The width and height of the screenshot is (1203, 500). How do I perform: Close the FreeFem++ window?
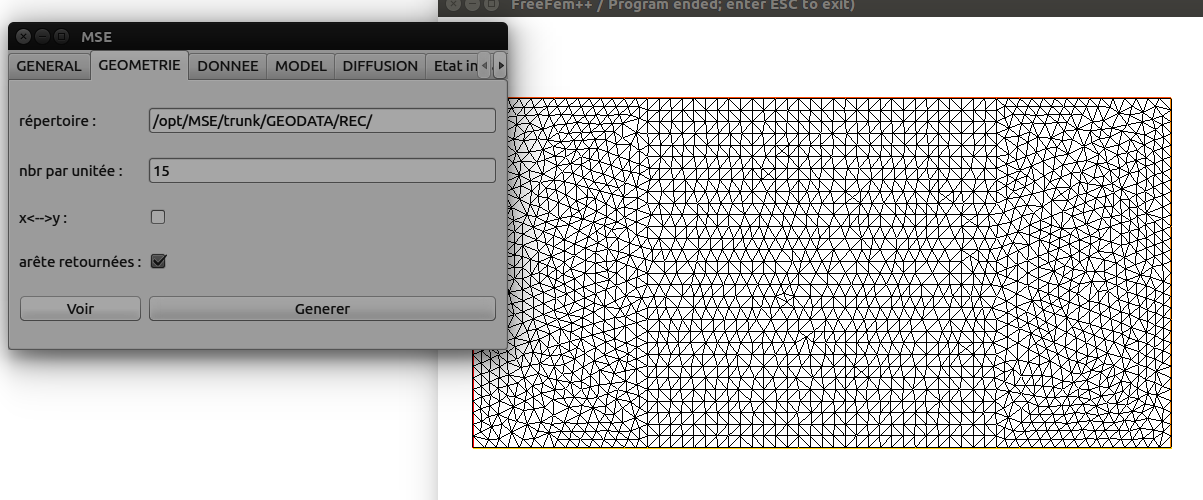tap(453, 5)
